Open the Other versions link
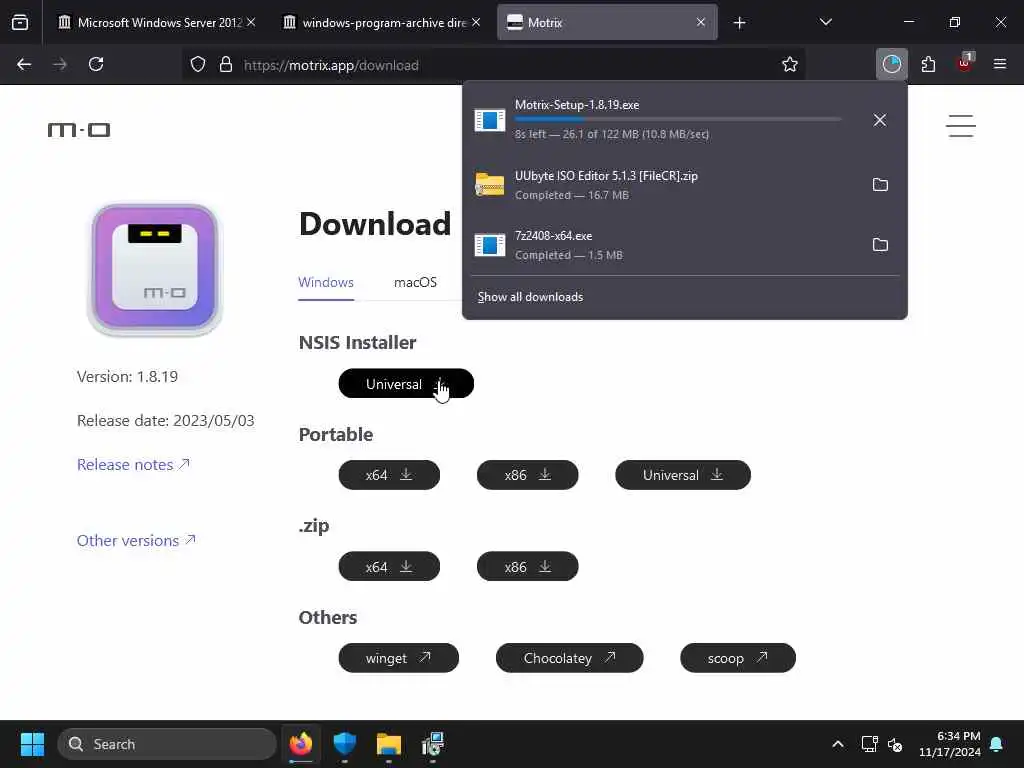Screen dimensions: 1024x768 pos(136,541)
